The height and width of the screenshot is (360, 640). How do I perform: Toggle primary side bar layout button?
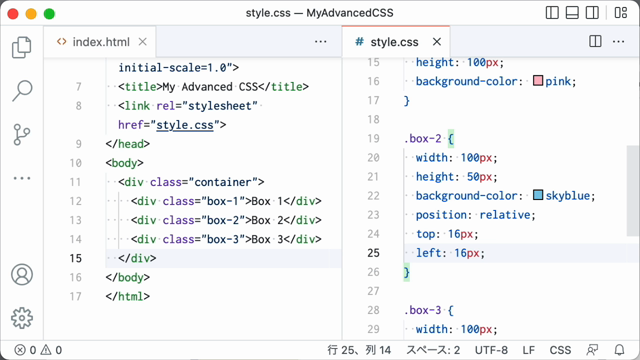pos(552,13)
